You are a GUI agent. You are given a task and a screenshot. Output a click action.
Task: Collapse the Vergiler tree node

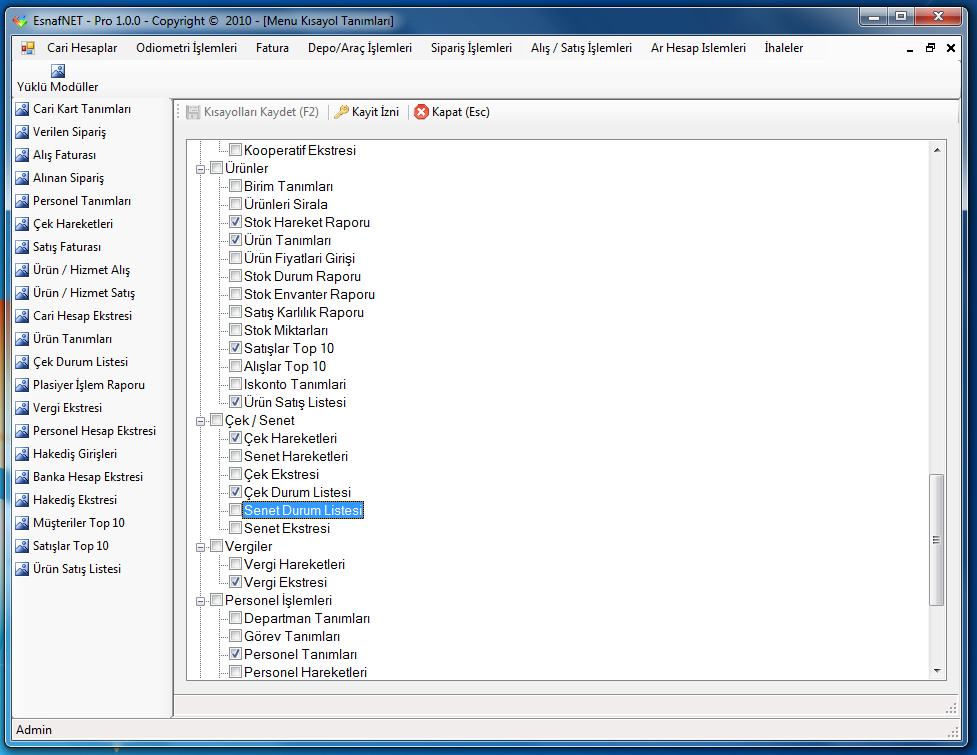(x=201, y=547)
